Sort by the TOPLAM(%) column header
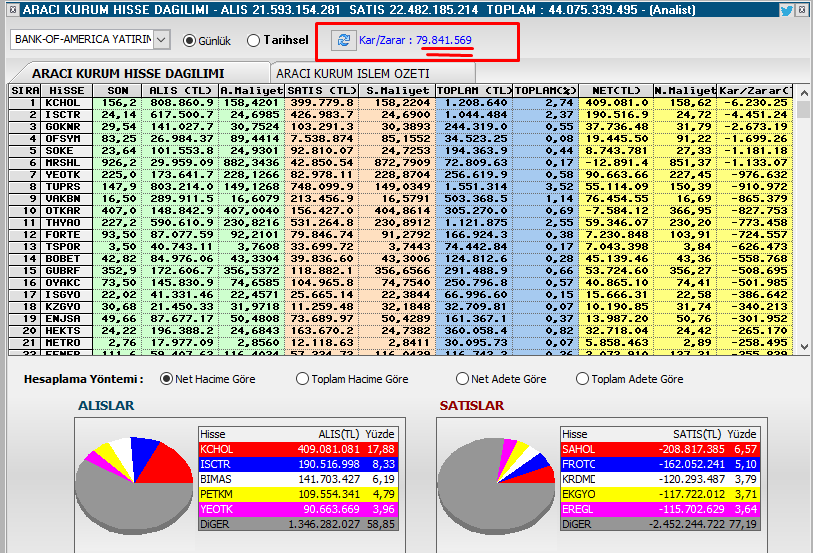Screen dimensions: 813x553 pyautogui.click(x=545, y=91)
